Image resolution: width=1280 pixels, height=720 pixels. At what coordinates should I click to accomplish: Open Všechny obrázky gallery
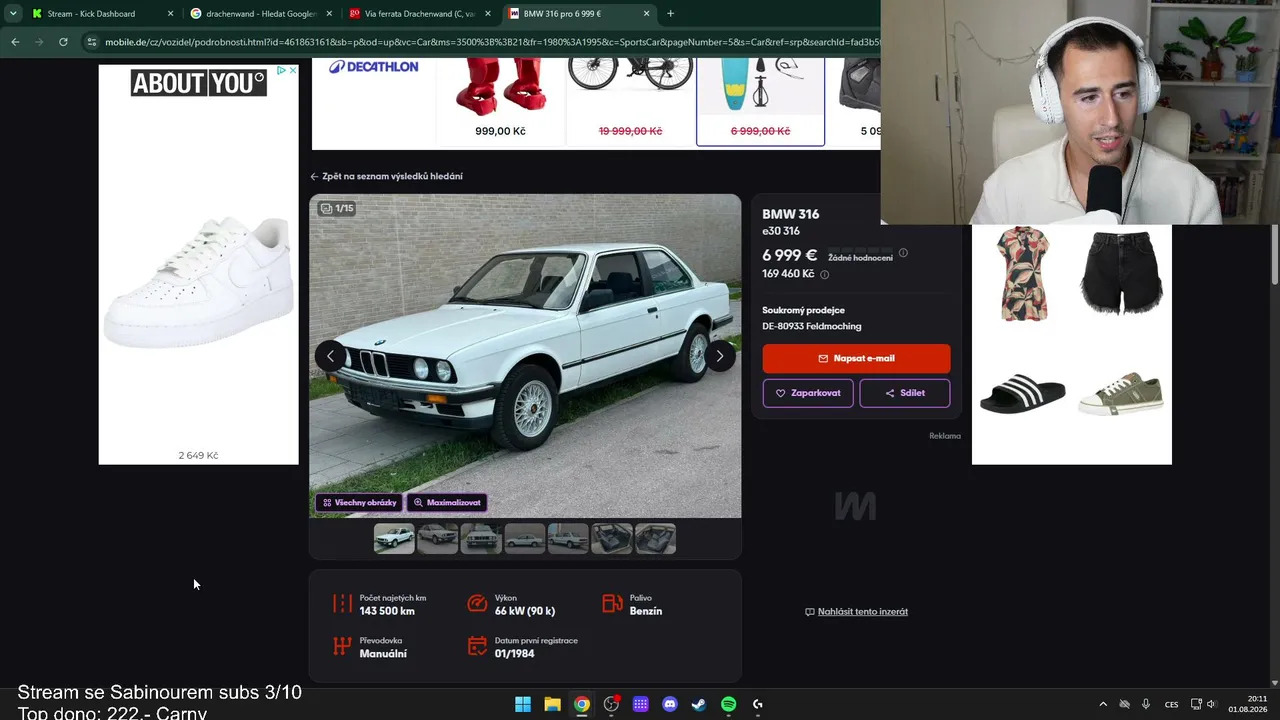click(360, 503)
